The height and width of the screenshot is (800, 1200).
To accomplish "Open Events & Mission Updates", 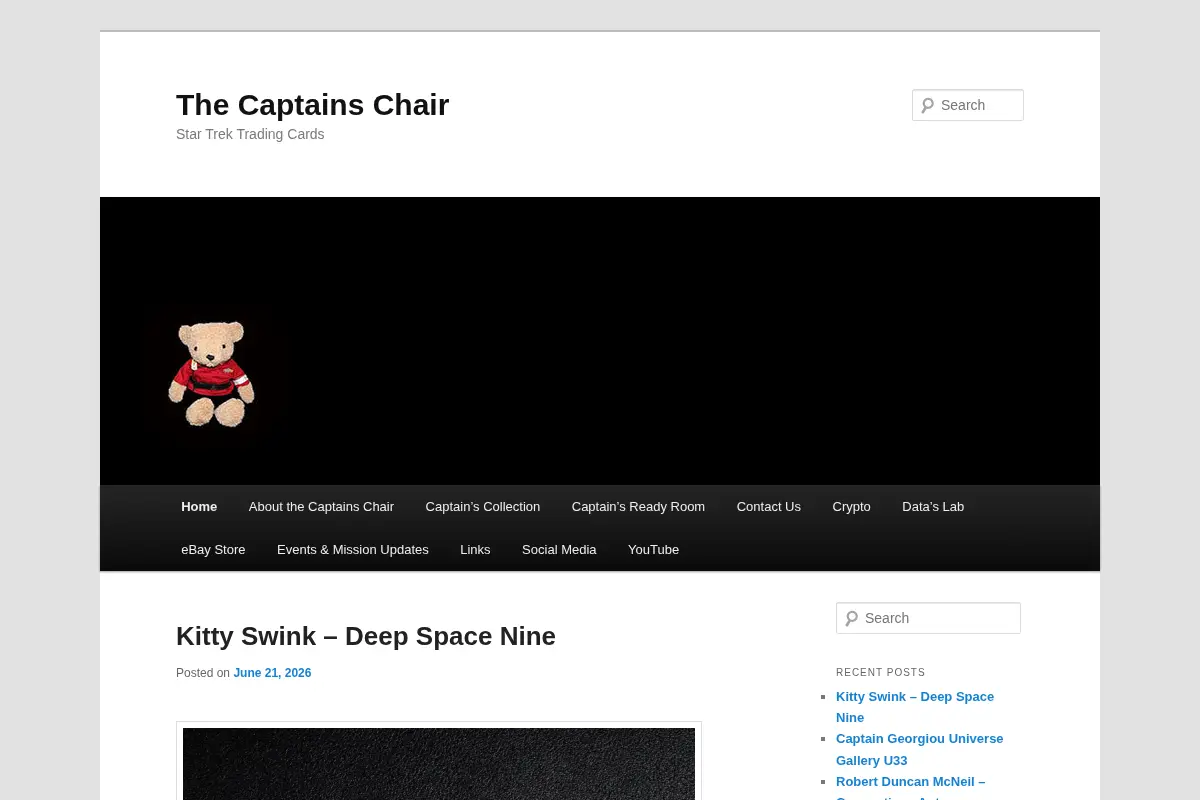I will point(353,550).
